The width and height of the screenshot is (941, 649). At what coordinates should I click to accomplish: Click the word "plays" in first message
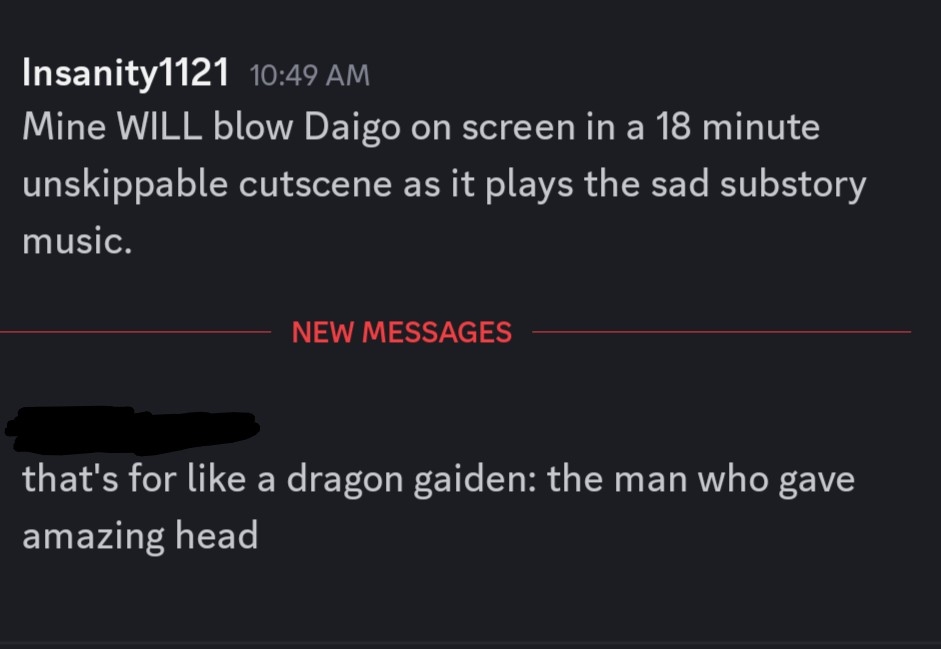529,186
